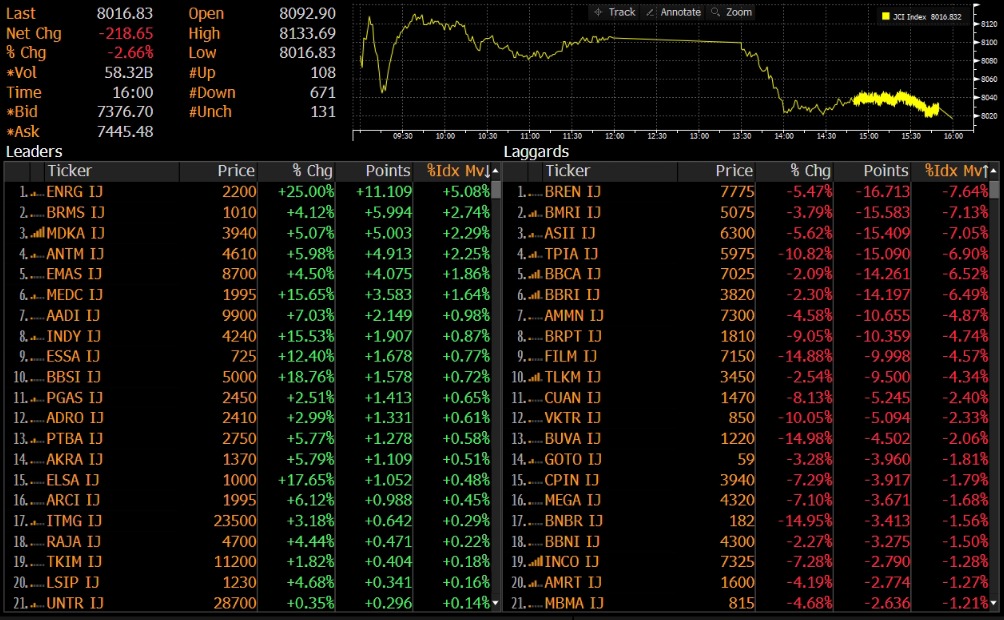Open BREN IJ ticker in Laggards
This screenshot has width=1004, height=620.
click(572, 191)
